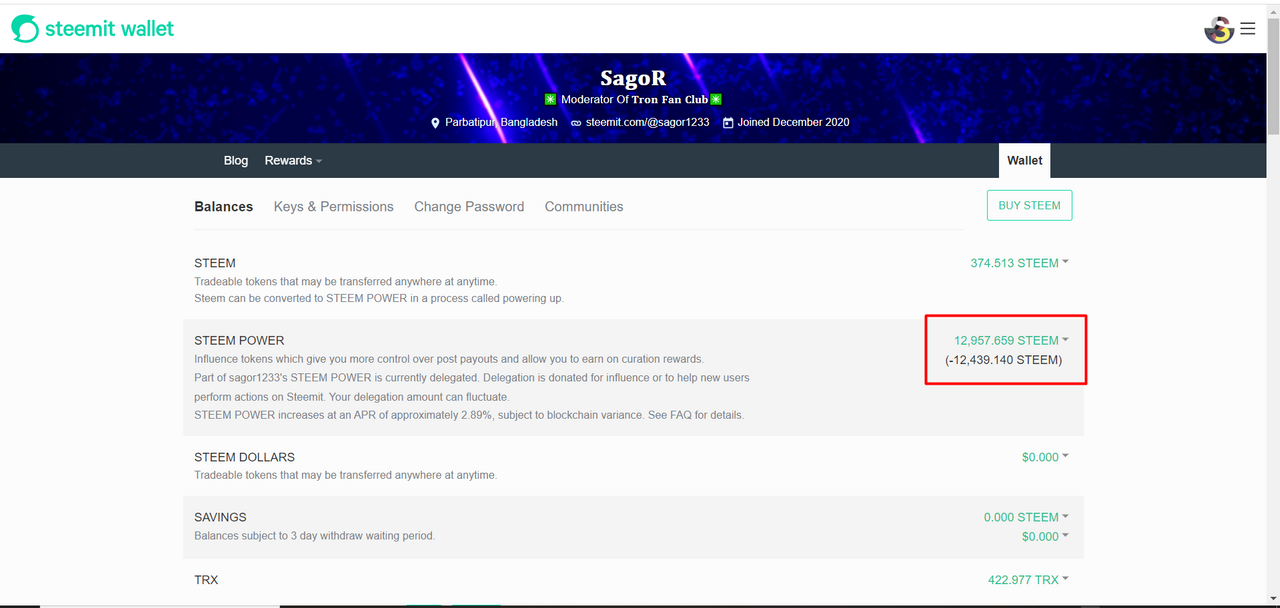Click the 'Balances subject to 3 day withdraw' text

[314, 536]
